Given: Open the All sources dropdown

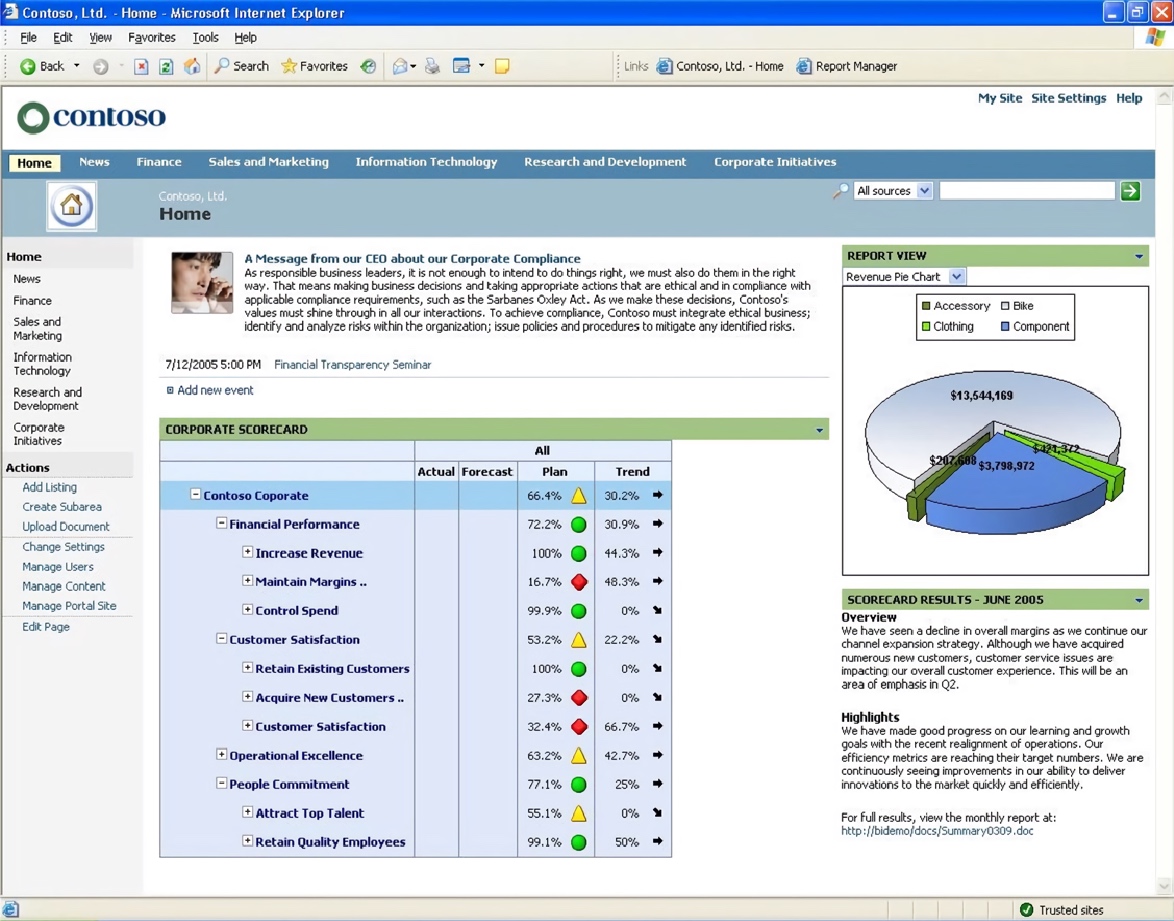Looking at the screenshot, I should click(893, 191).
